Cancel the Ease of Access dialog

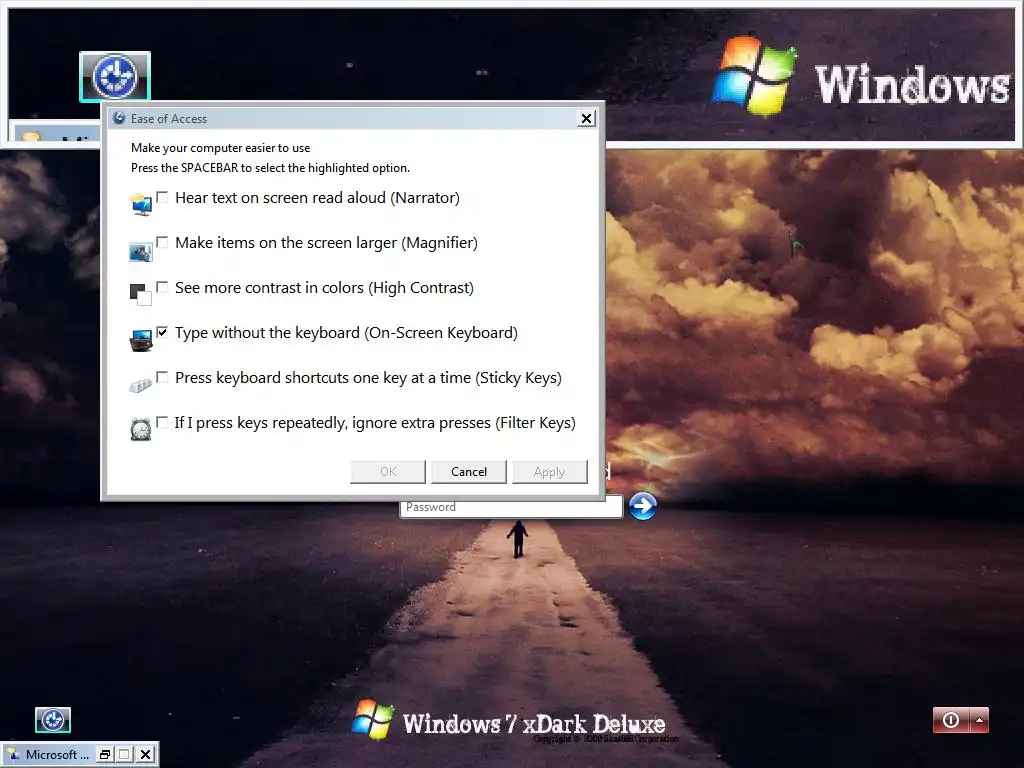469,472
